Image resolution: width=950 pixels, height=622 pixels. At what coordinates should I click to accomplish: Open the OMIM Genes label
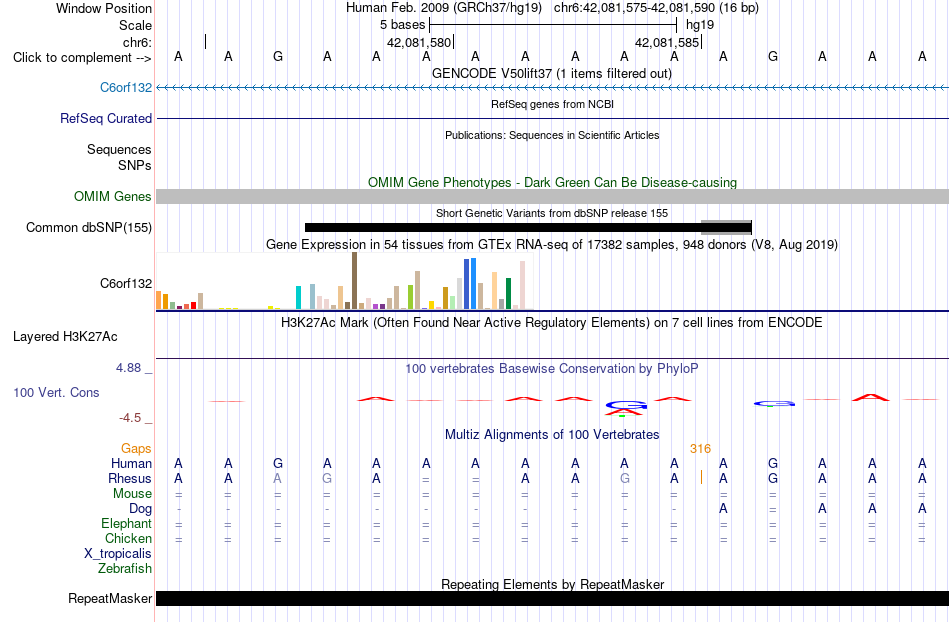112,196
